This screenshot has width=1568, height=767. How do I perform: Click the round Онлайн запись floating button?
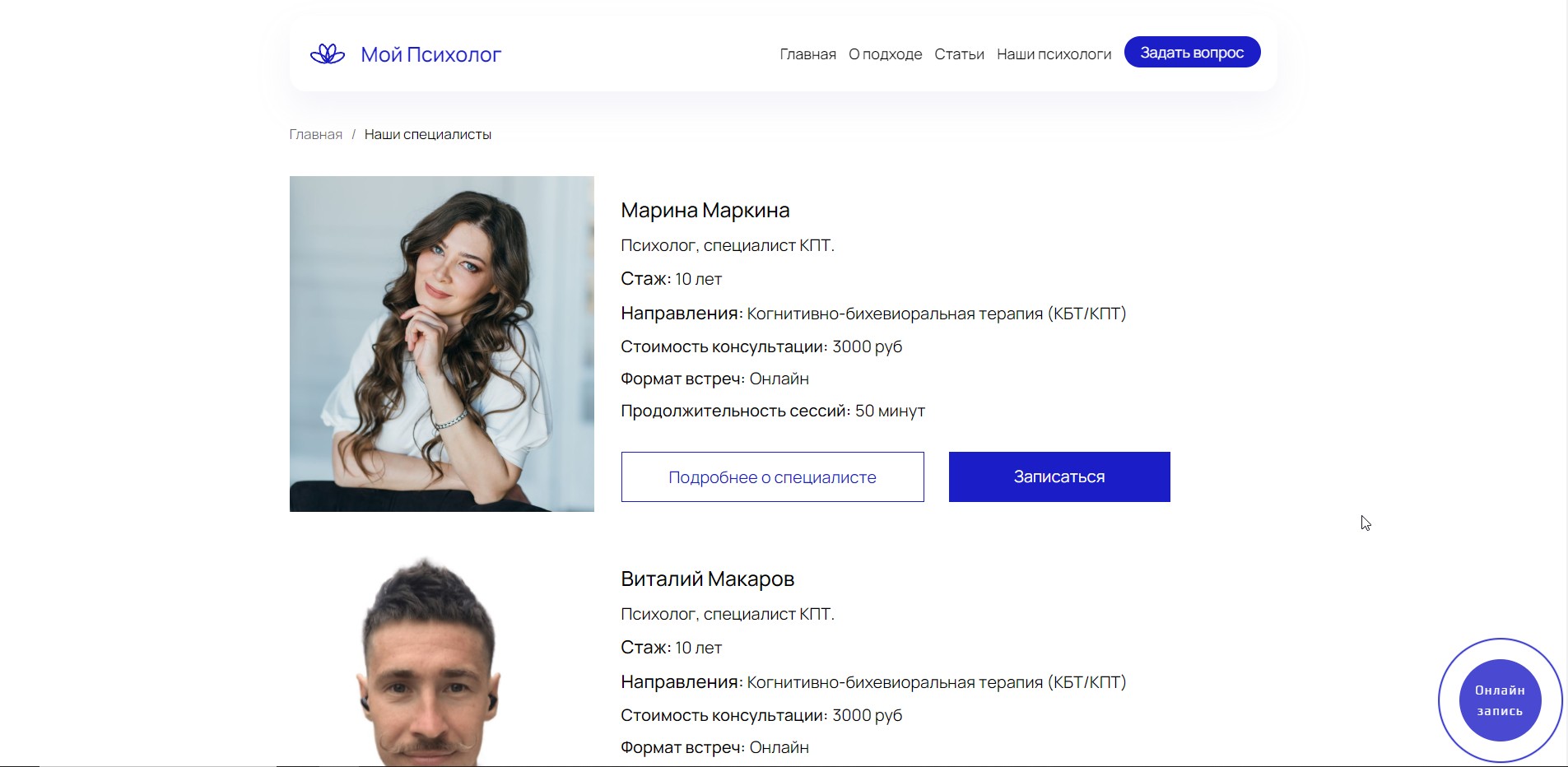click(x=1500, y=700)
